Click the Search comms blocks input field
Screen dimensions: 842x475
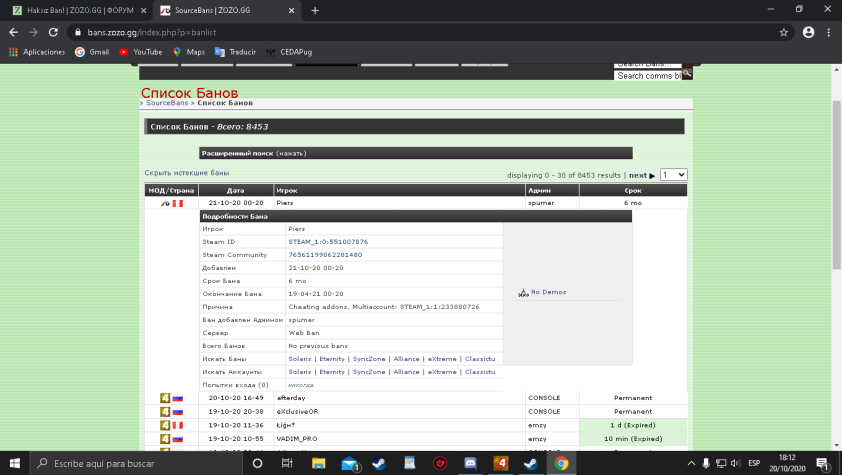coord(647,76)
